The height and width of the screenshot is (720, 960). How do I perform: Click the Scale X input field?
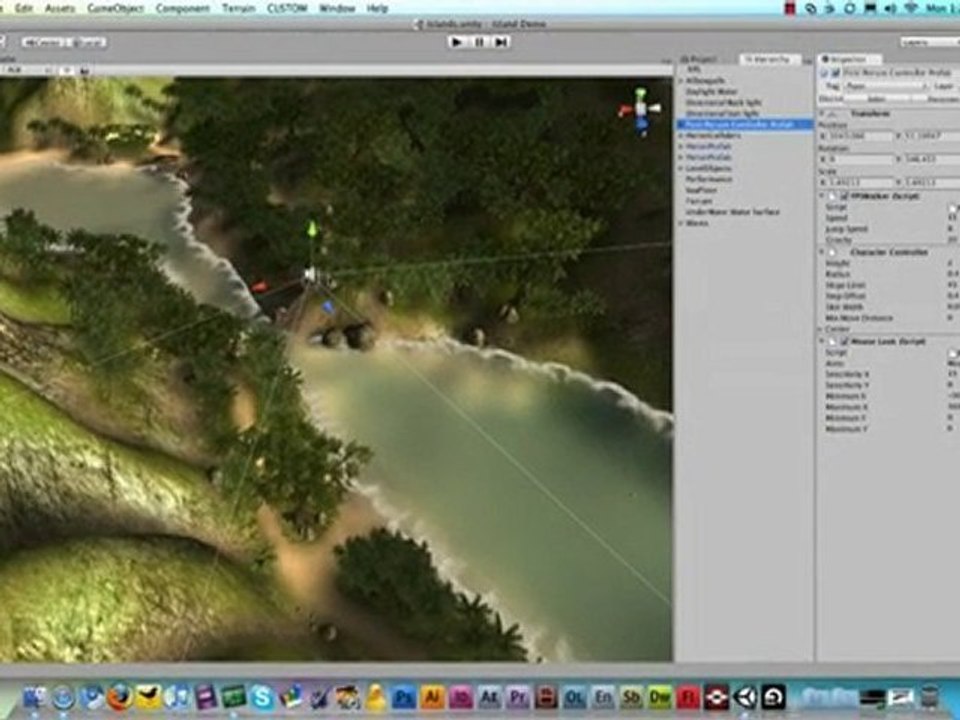[860, 182]
